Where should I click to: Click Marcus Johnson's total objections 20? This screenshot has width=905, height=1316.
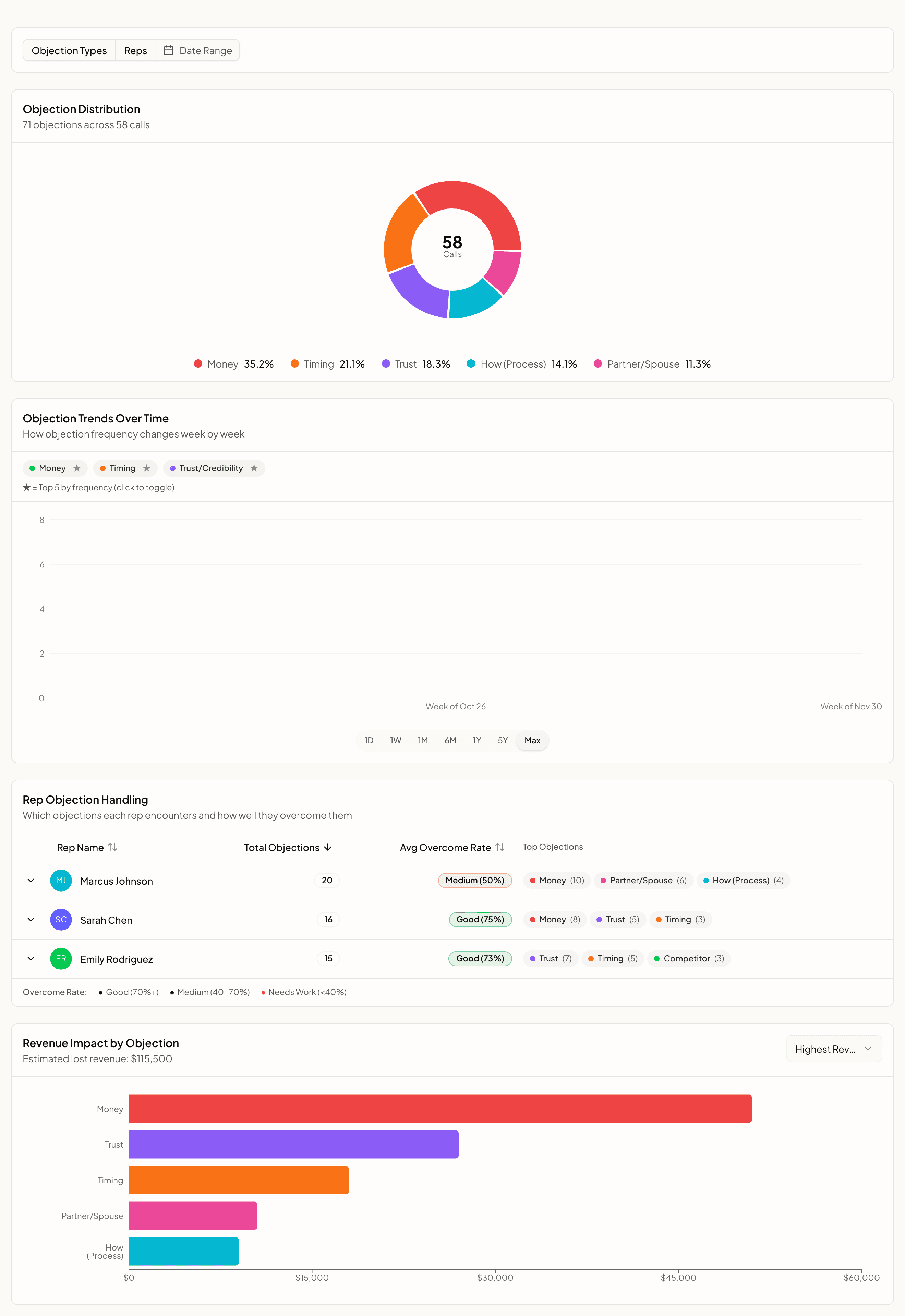pyautogui.click(x=327, y=880)
